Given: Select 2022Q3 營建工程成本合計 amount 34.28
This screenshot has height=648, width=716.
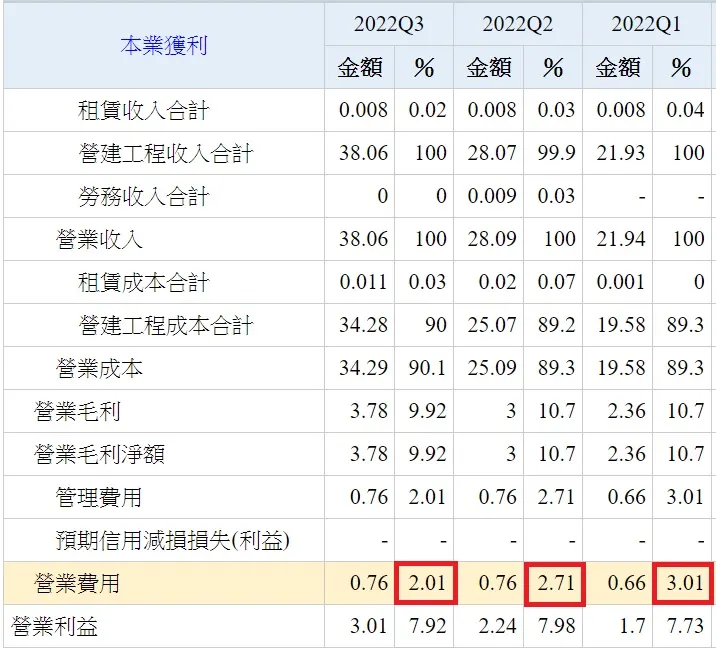Looking at the screenshot, I should click(363, 325).
